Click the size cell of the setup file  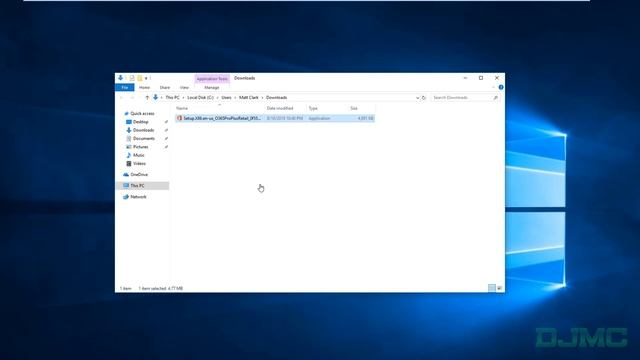[365, 118]
